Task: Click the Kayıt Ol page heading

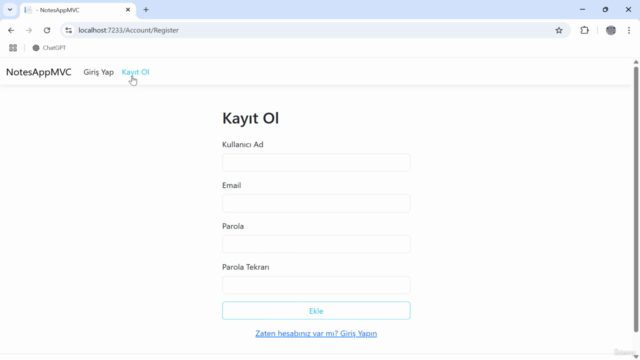Action: tap(251, 118)
